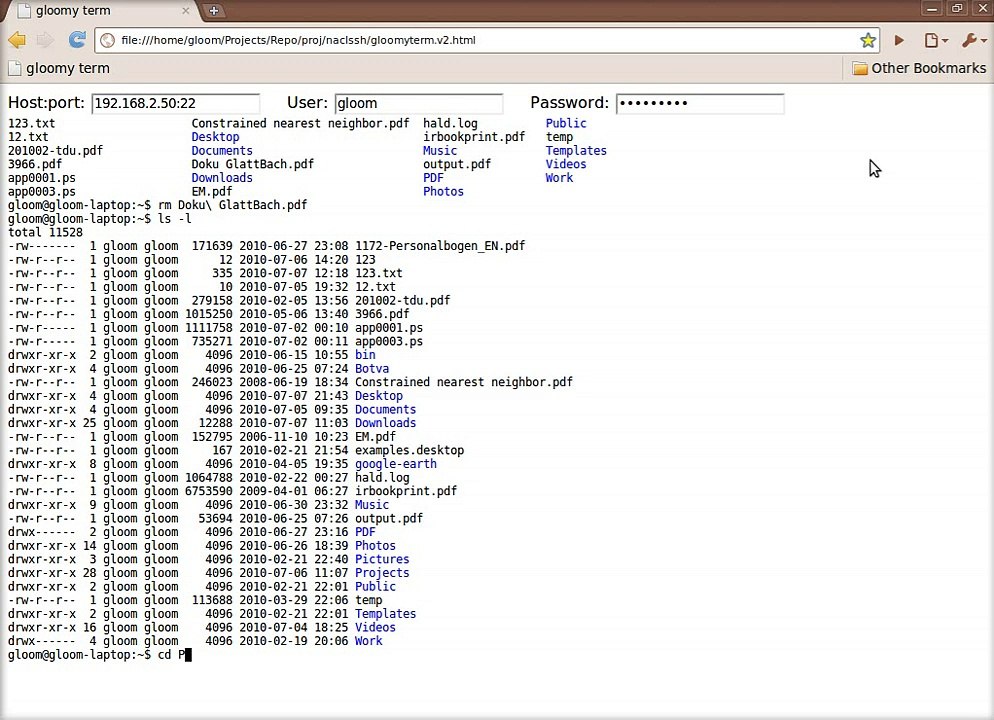994x720 pixels.
Task: Click the site info icon in address bar
Action: 108,40
